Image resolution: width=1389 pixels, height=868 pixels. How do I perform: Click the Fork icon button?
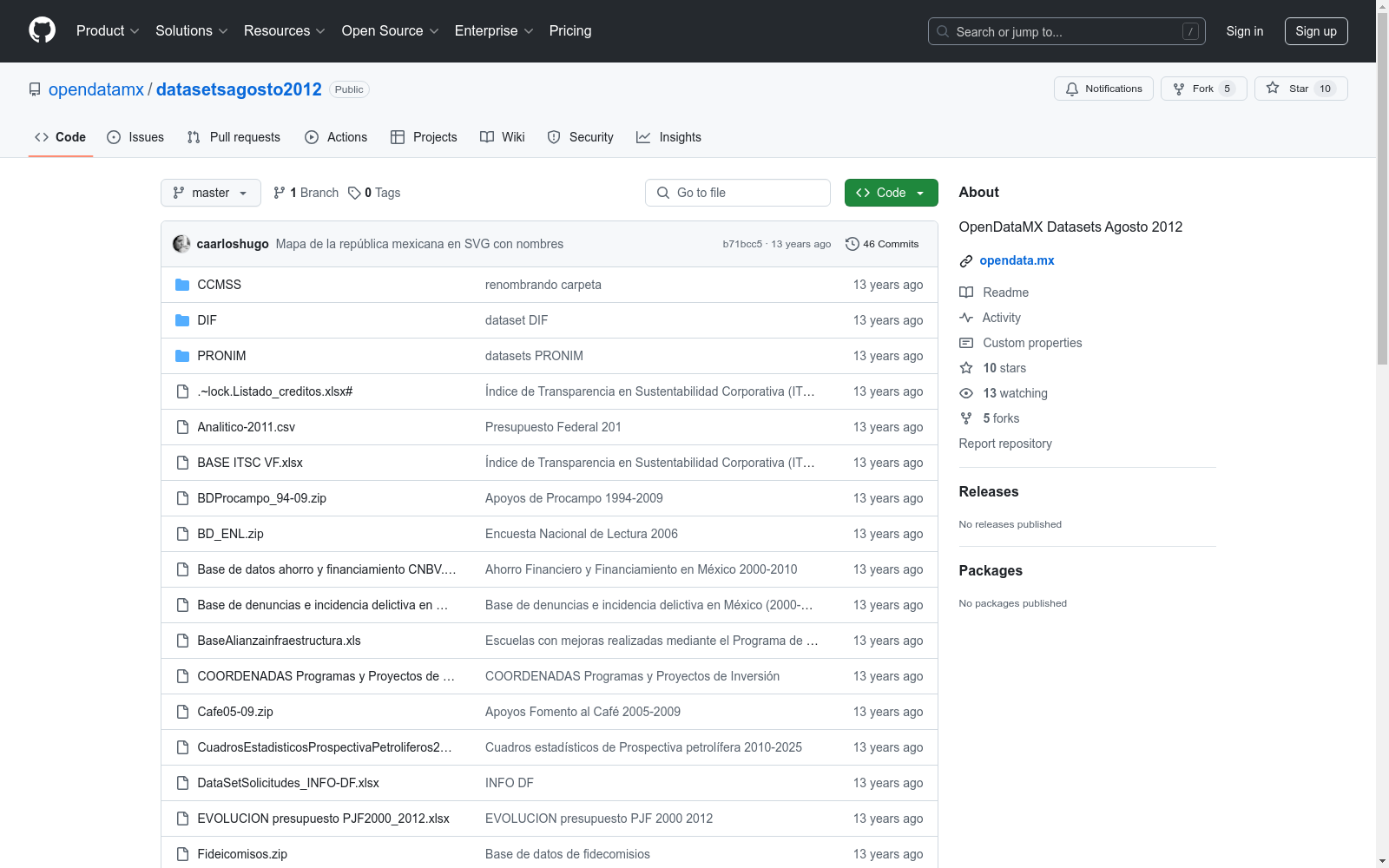[1179, 89]
